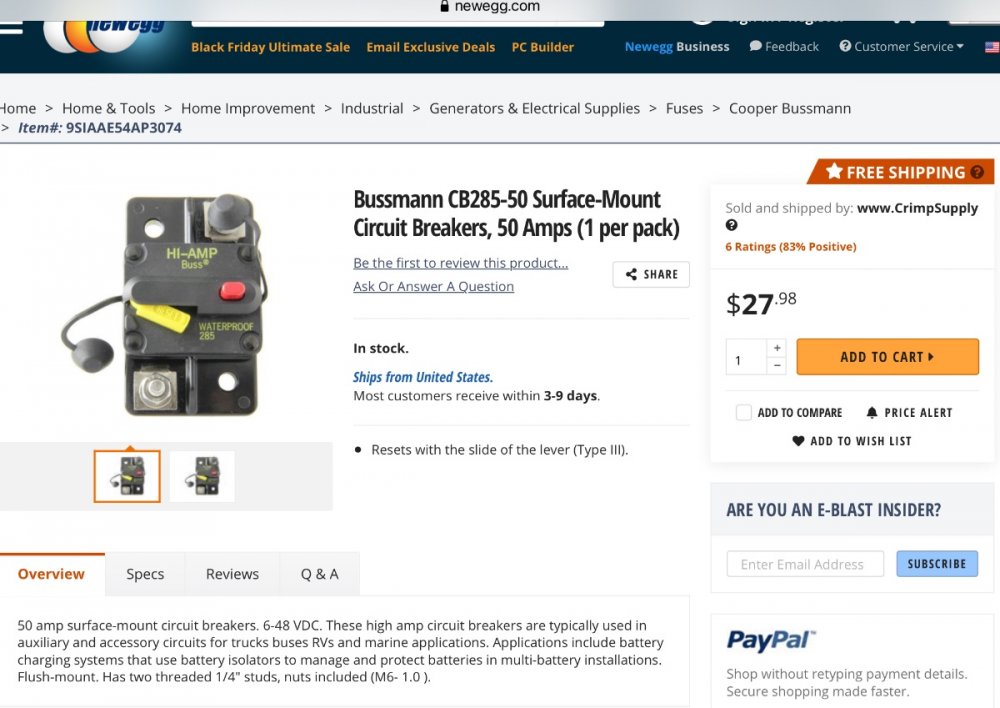Share this product
This screenshot has height=708, width=1000.
[x=651, y=274]
